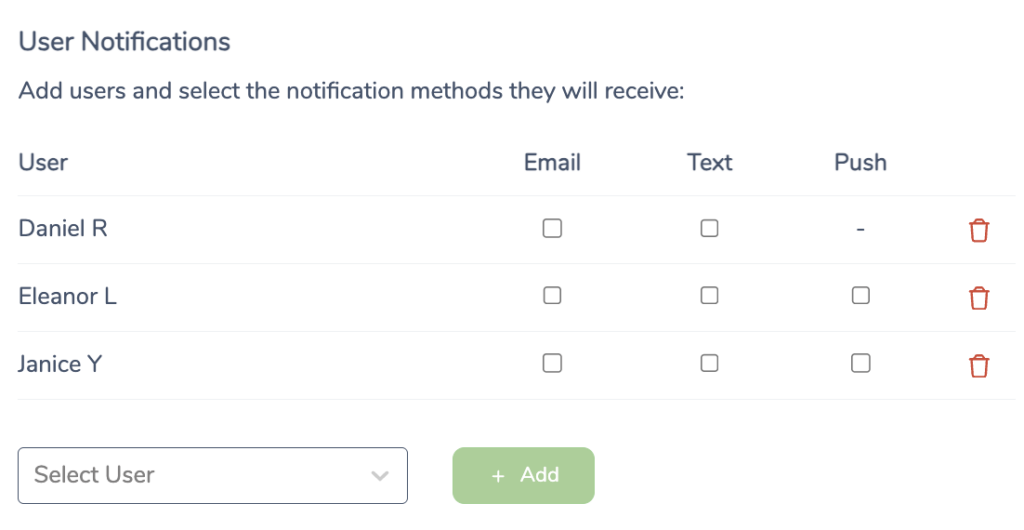Click the Email column header
The width and height of the screenshot is (1024, 530).
click(552, 162)
